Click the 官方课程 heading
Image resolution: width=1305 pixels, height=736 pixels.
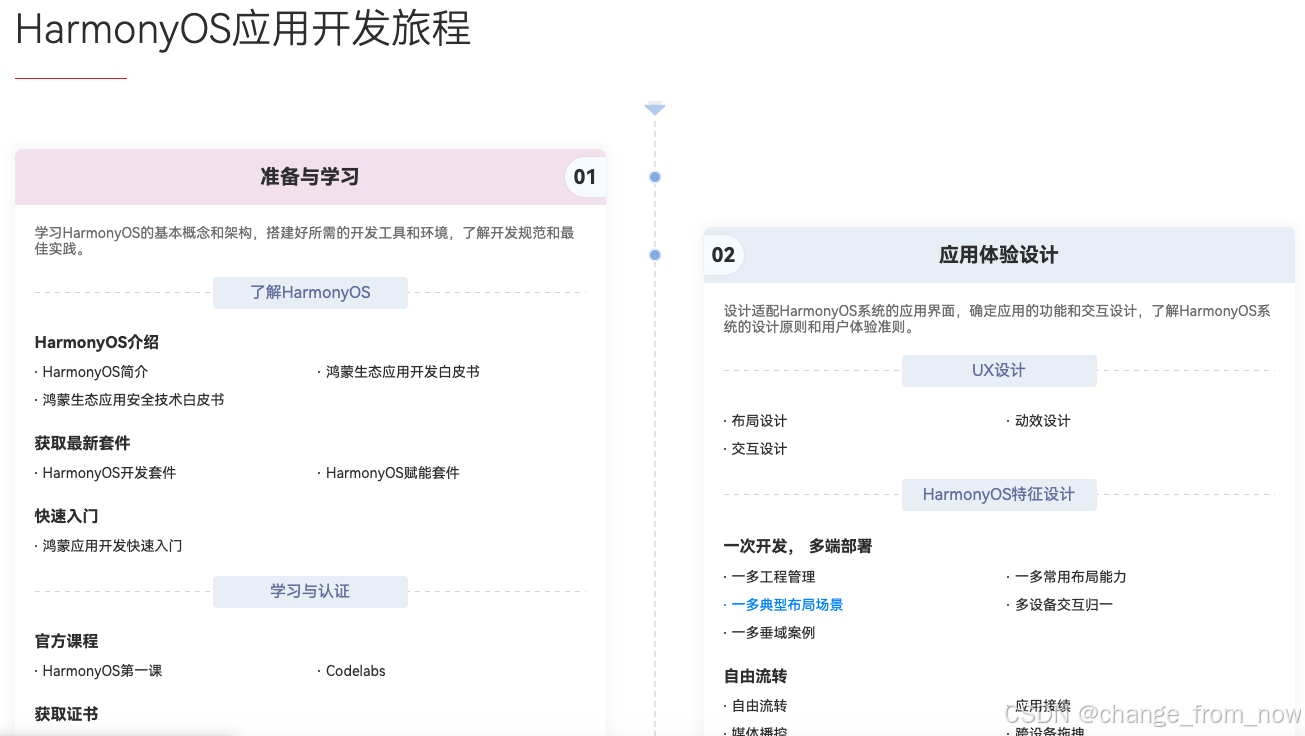(x=67, y=641)
